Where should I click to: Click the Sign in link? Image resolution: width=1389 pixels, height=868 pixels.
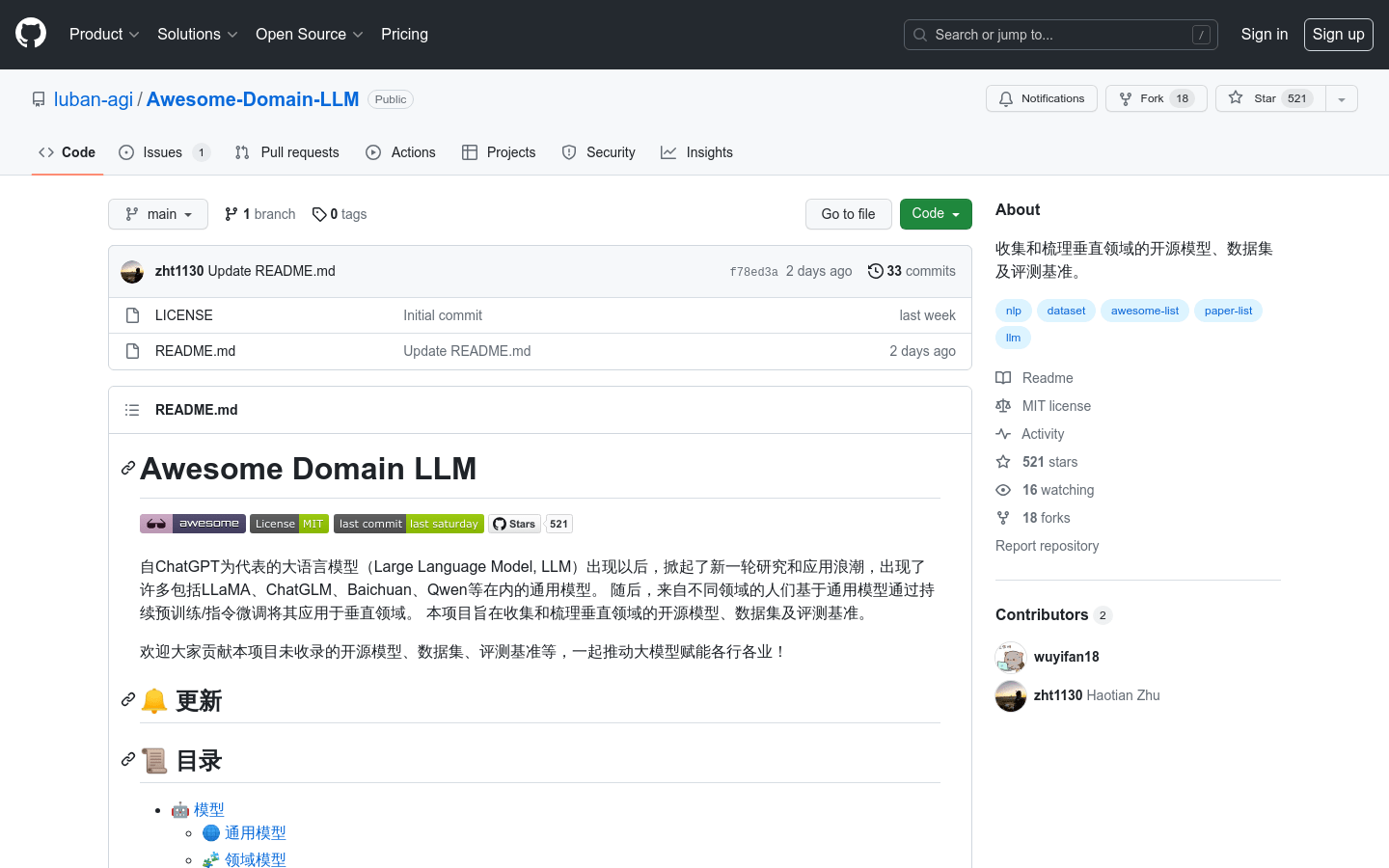coord(1264,34)
